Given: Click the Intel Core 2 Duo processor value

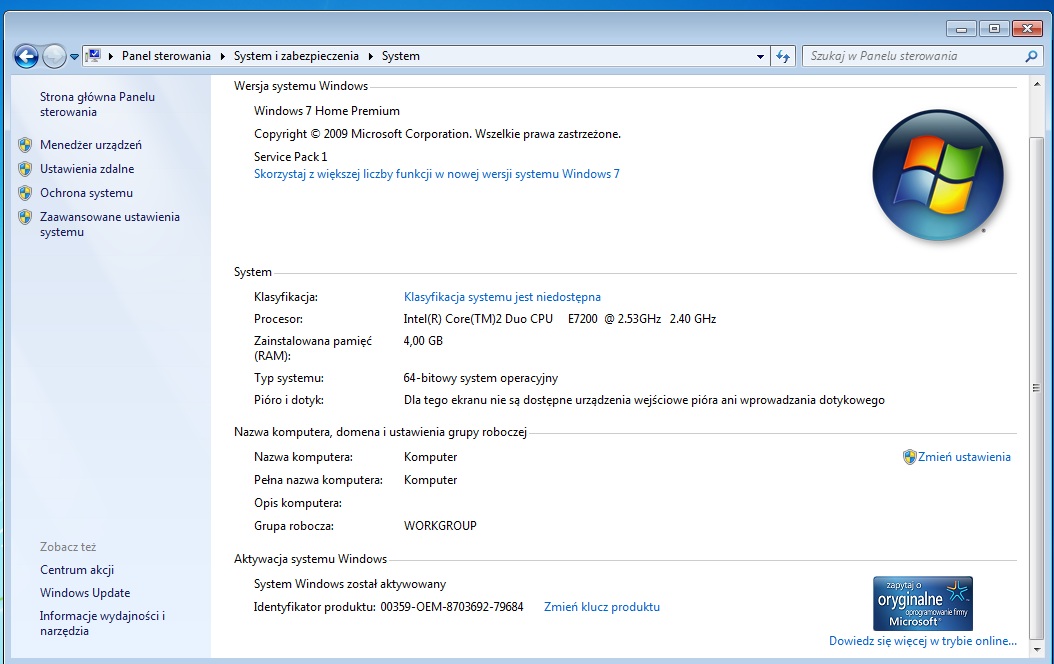Looking at the screenshot, I should [560, 319].
